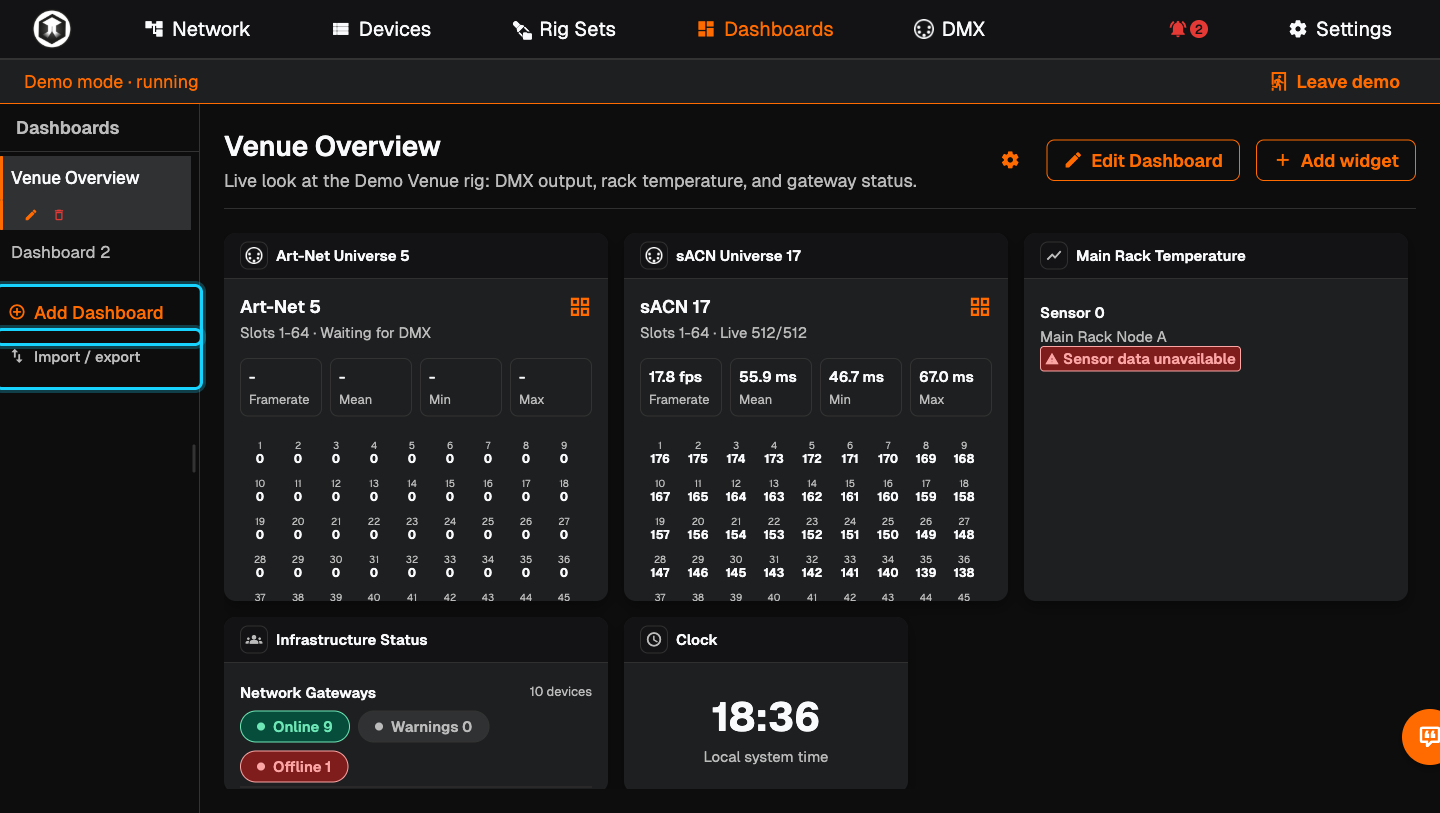Switch to the Rig Sets tab
Viewport: 1440px width, 813px height.
click(x=564, y=29)
